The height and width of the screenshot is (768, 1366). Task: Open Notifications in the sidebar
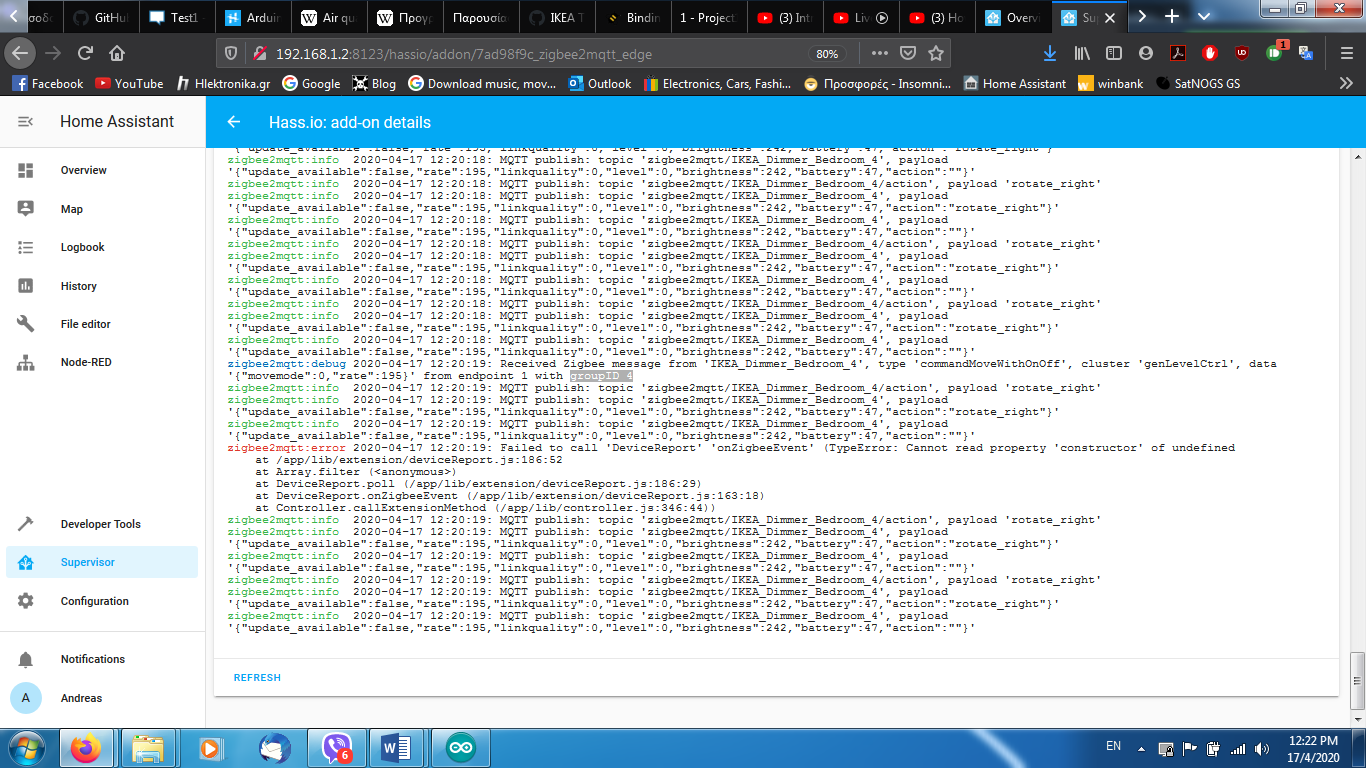point(93,659)
